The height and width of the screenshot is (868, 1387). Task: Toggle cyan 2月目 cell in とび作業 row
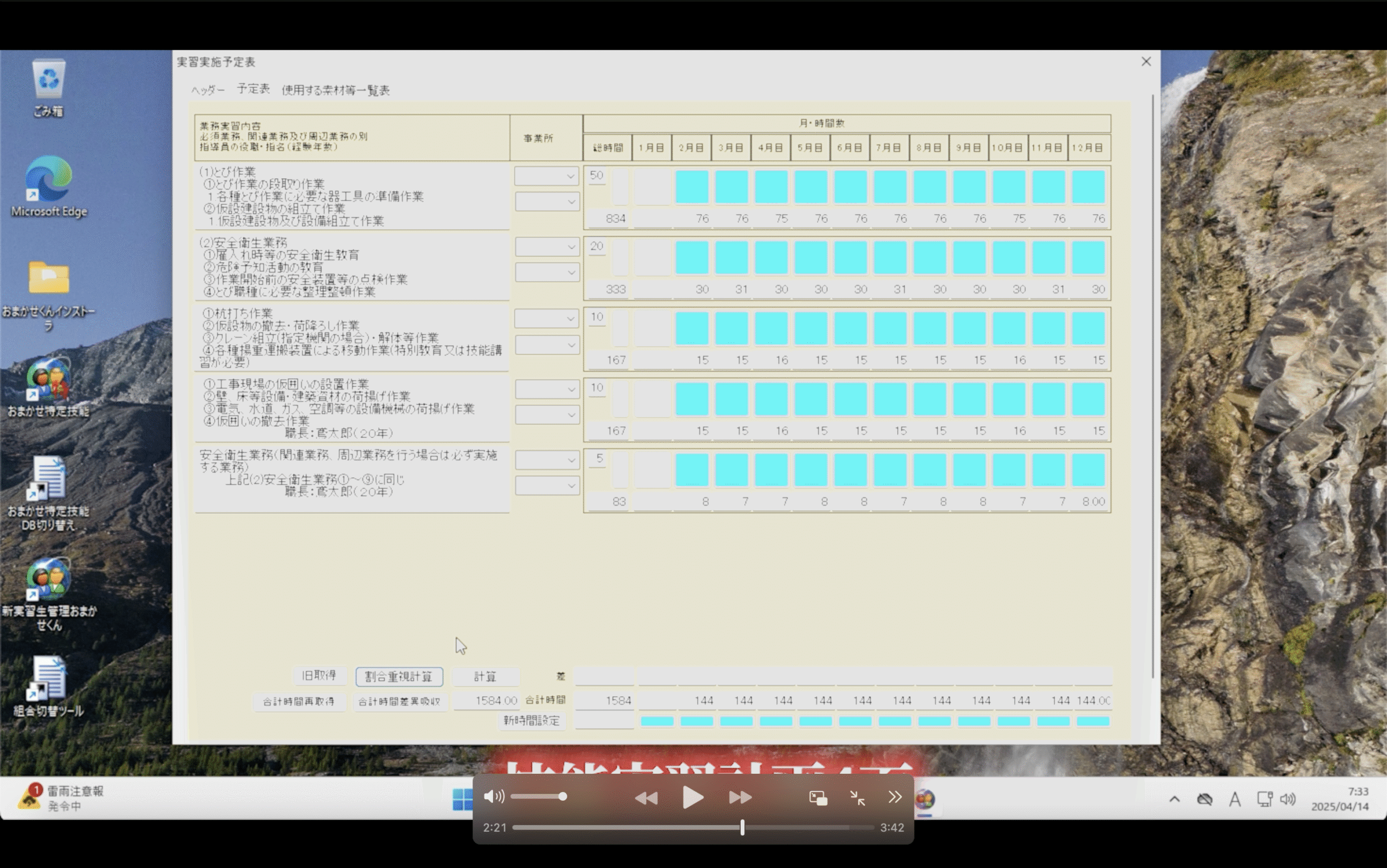coord(691,186)
